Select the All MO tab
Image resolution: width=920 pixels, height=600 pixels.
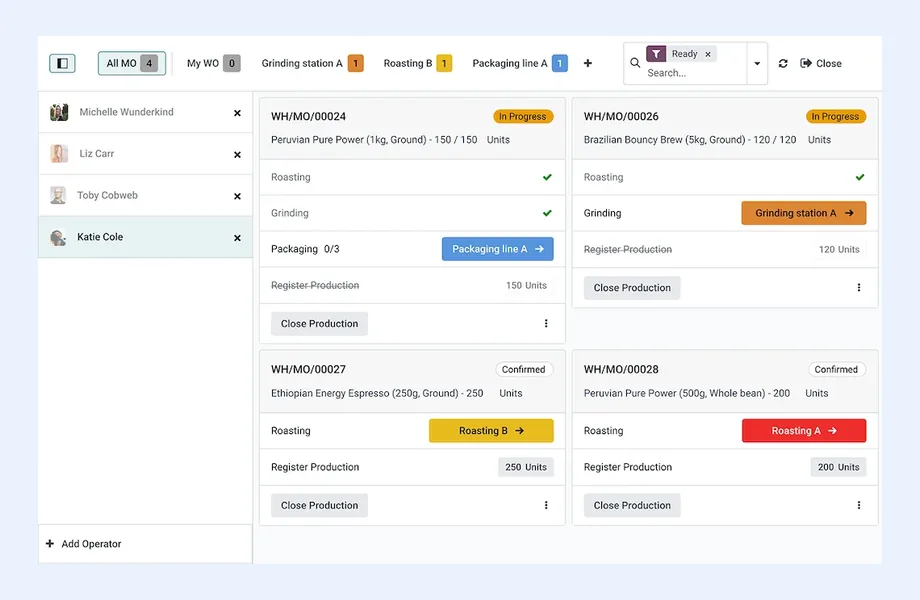(131, 63)
